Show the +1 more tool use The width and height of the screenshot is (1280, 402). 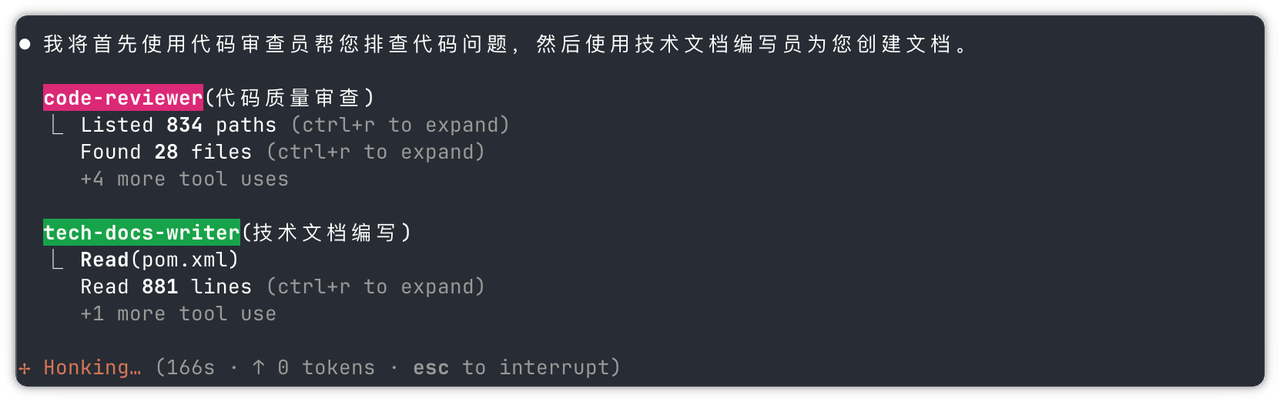178,314
